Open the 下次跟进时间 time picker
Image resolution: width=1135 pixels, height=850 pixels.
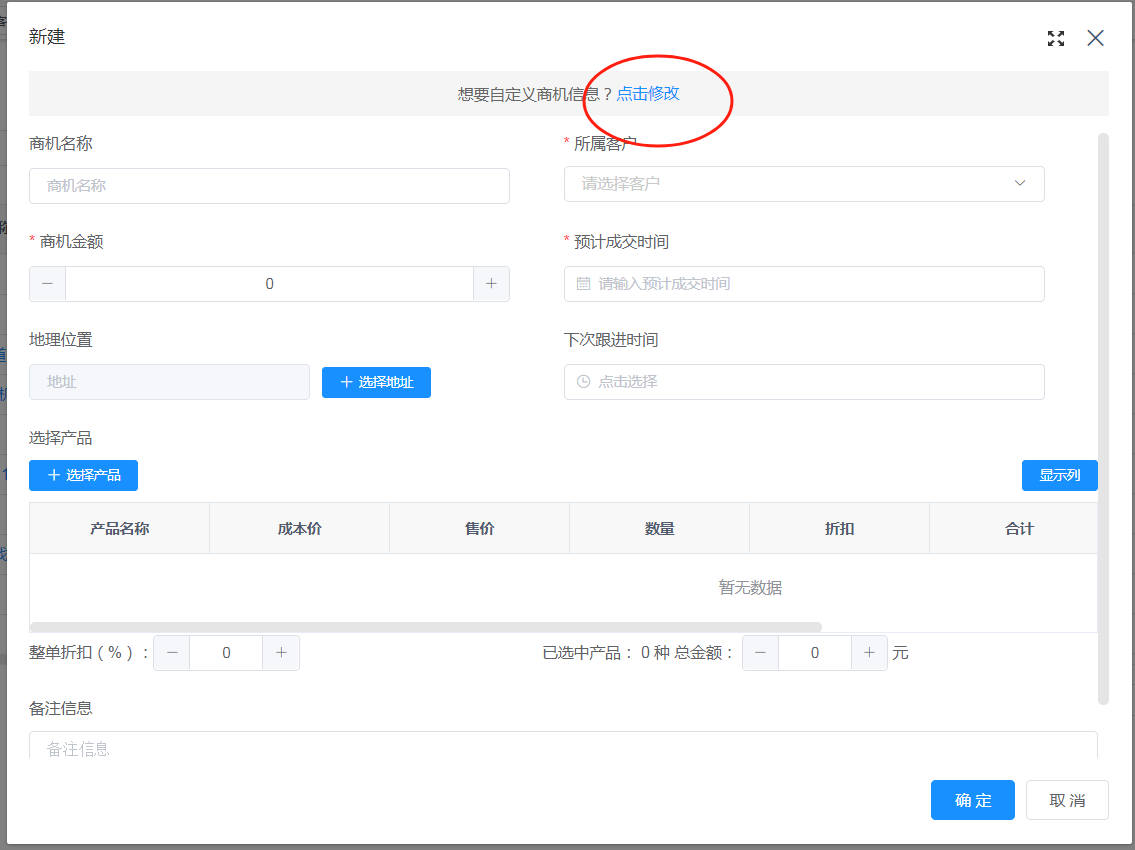[803, 382]
